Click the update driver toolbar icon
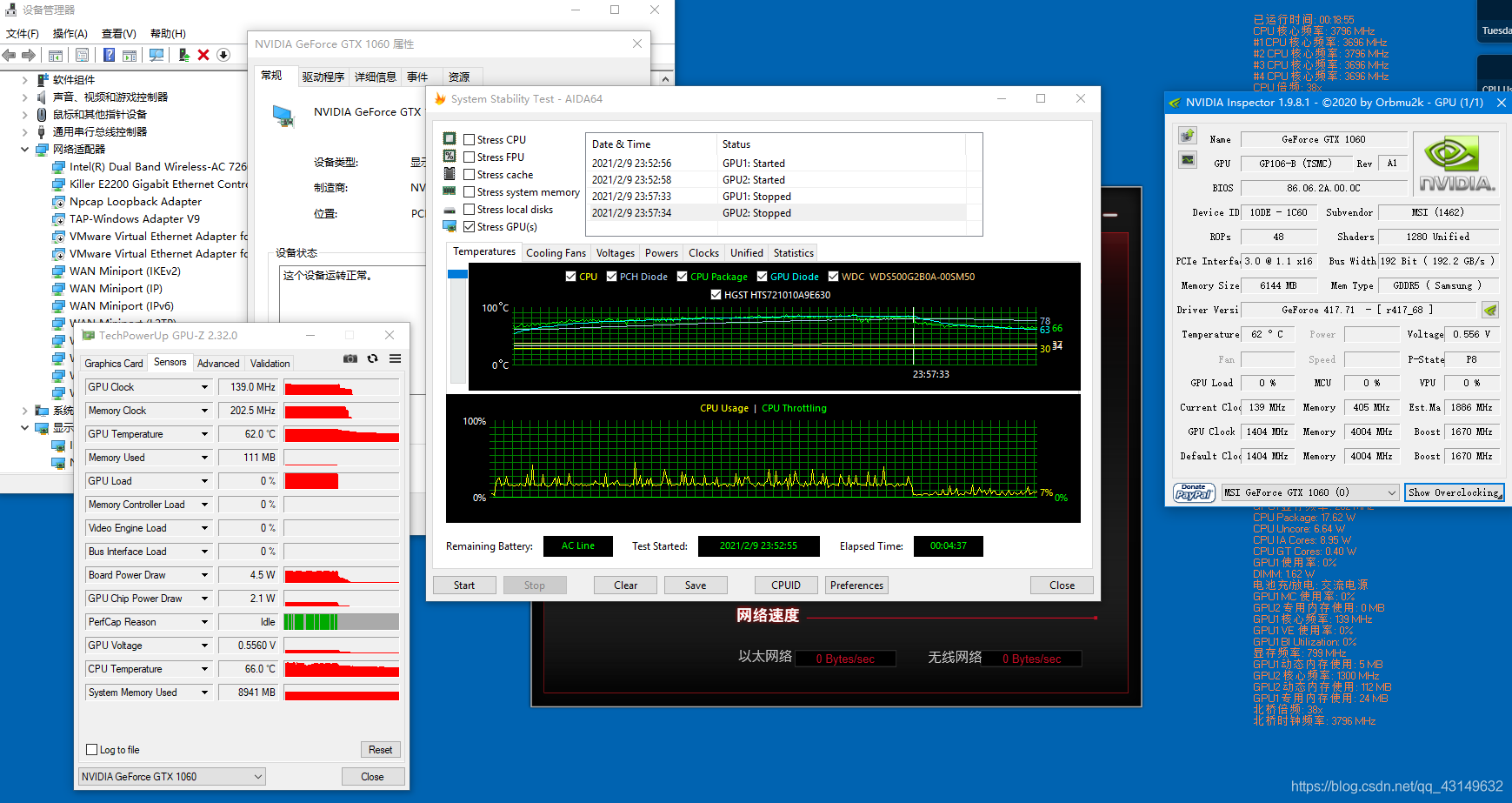 pos(183,55)
